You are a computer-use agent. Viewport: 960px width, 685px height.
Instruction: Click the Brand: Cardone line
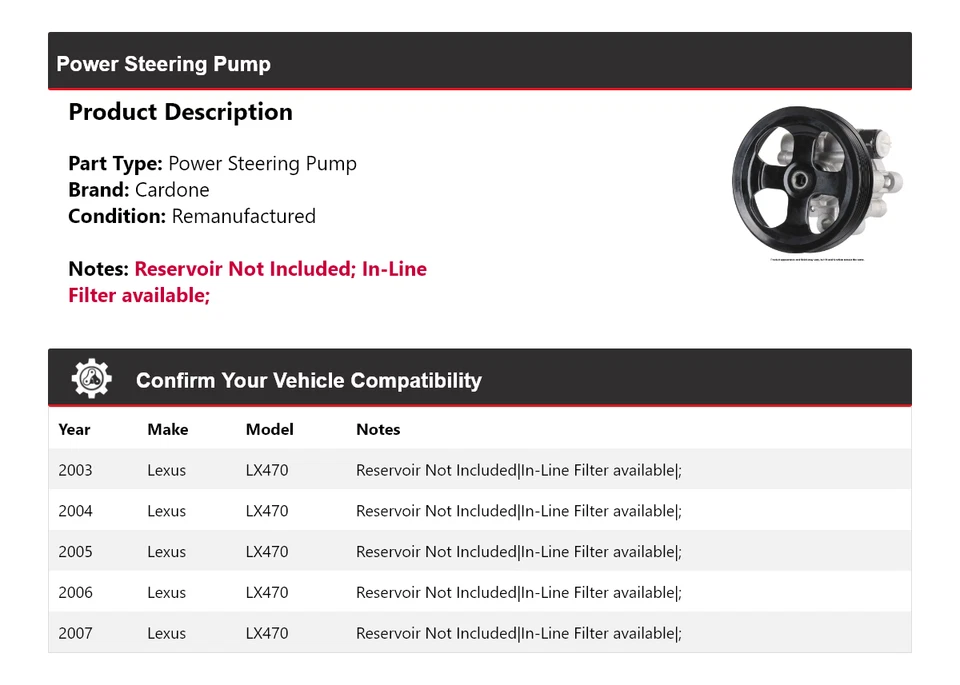139,190
